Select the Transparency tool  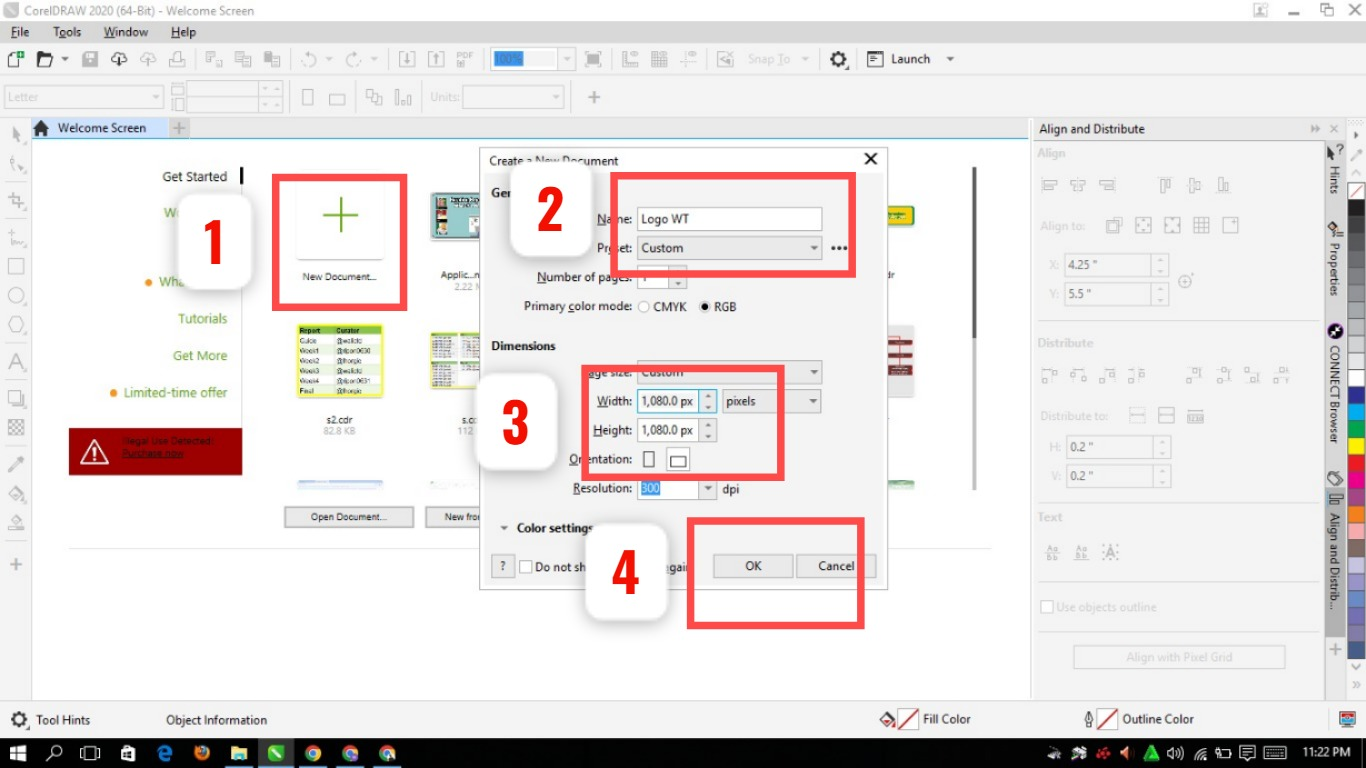point(16,427)
